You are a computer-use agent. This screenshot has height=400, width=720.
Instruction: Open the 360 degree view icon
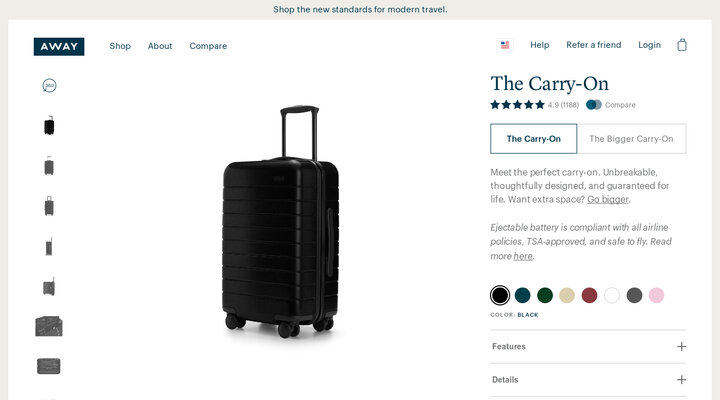point(49,86)
